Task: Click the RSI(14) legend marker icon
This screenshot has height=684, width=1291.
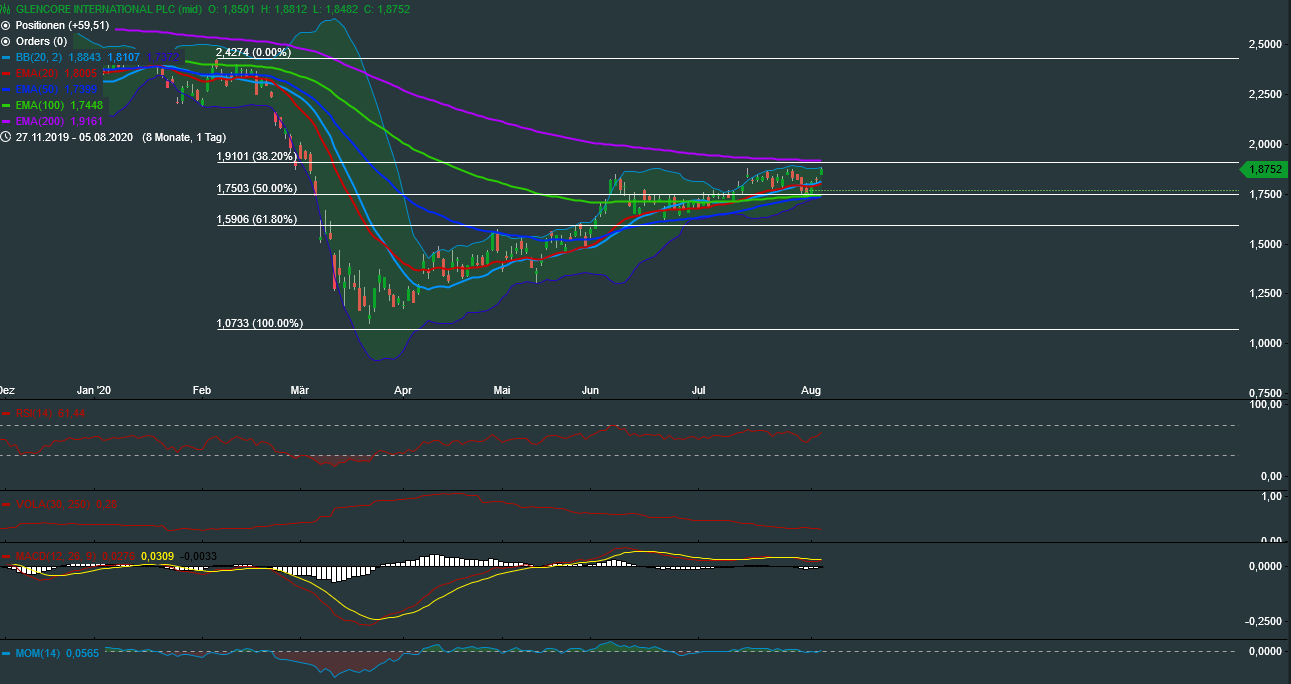Action: (x=6, y=413)
